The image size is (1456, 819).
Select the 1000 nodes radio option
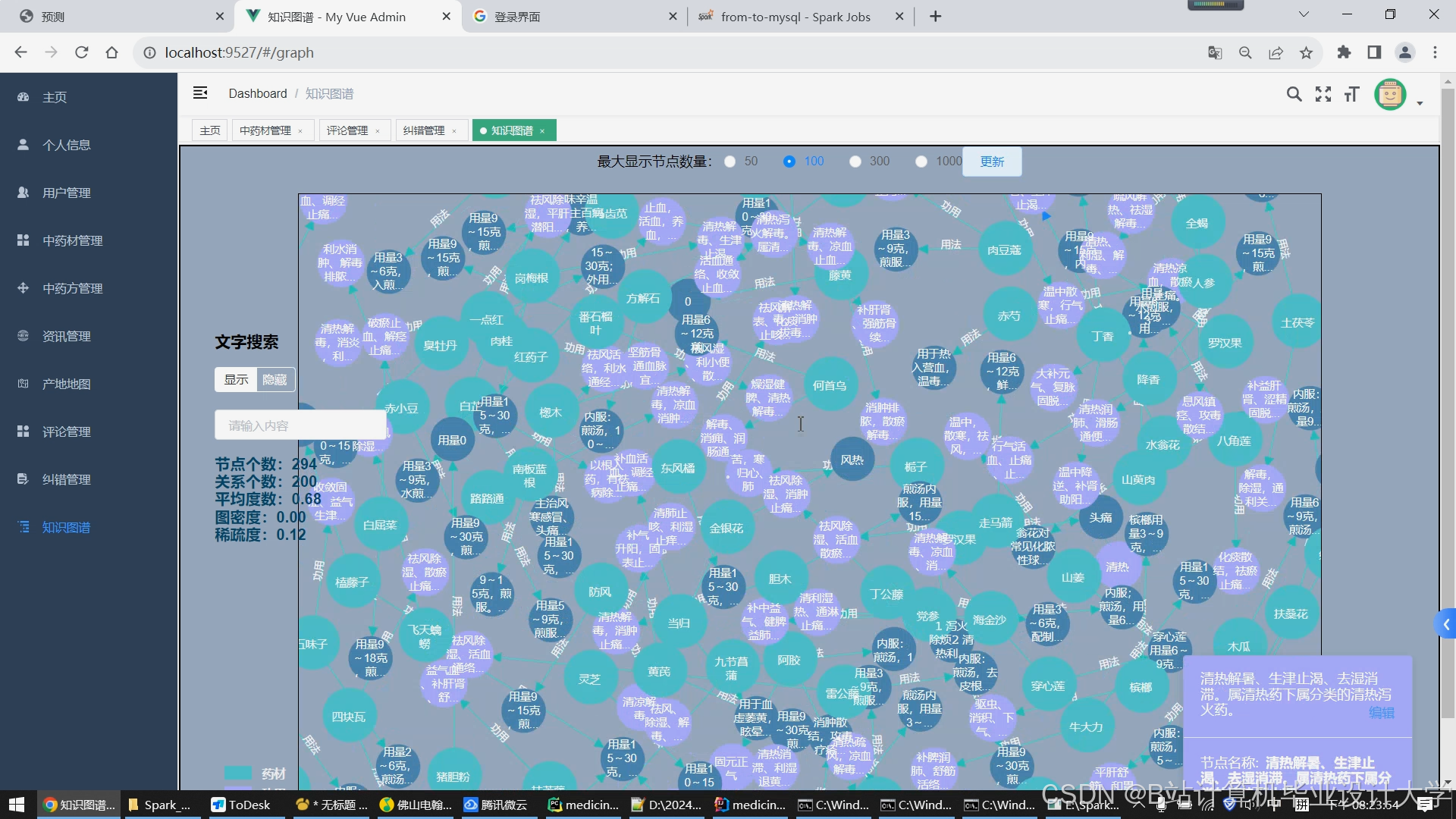pyautogui.click(x=921, y=162)
